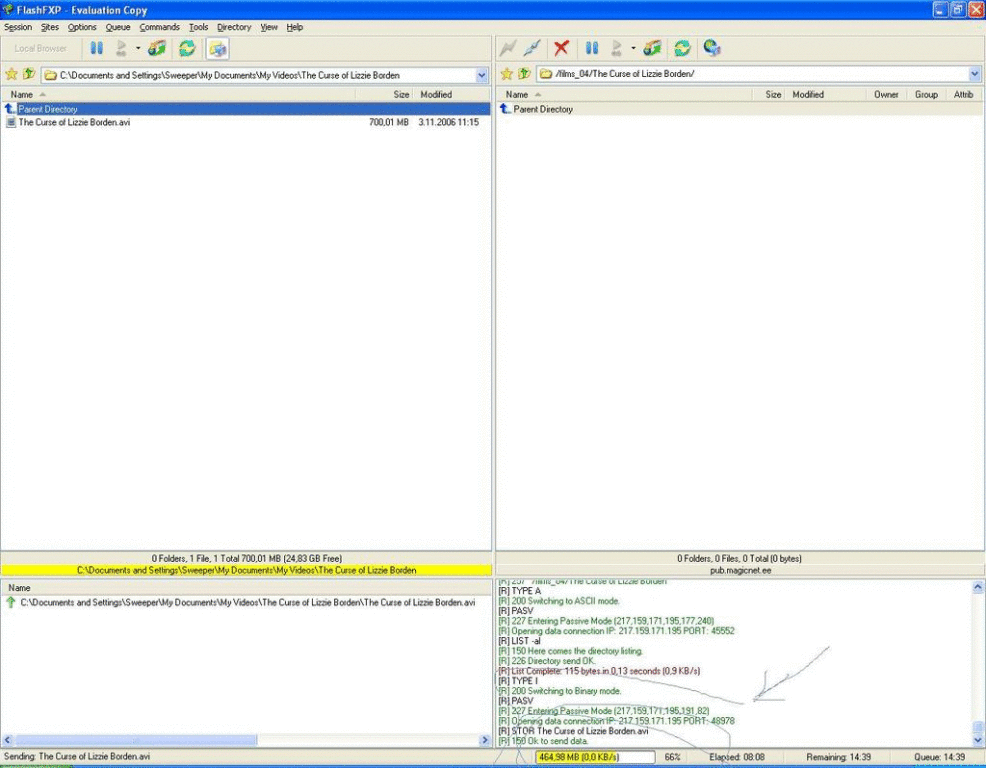This screenshot has height=768, width=986.
Task: Abort the operation with the red X
Action: [561, 48]
